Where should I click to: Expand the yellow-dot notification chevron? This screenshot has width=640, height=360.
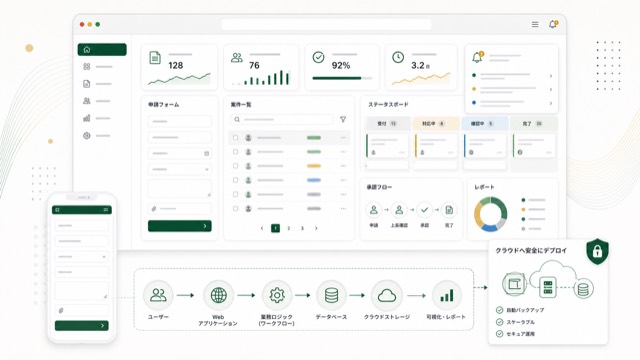(551, 89)
